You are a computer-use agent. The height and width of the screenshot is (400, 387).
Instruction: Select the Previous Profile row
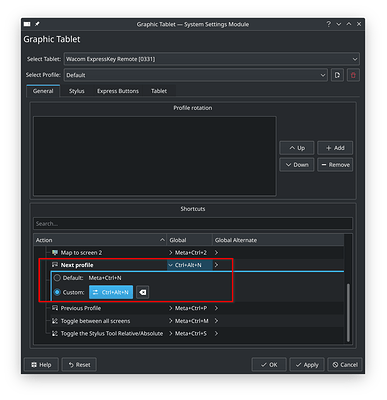coord(189,308)
